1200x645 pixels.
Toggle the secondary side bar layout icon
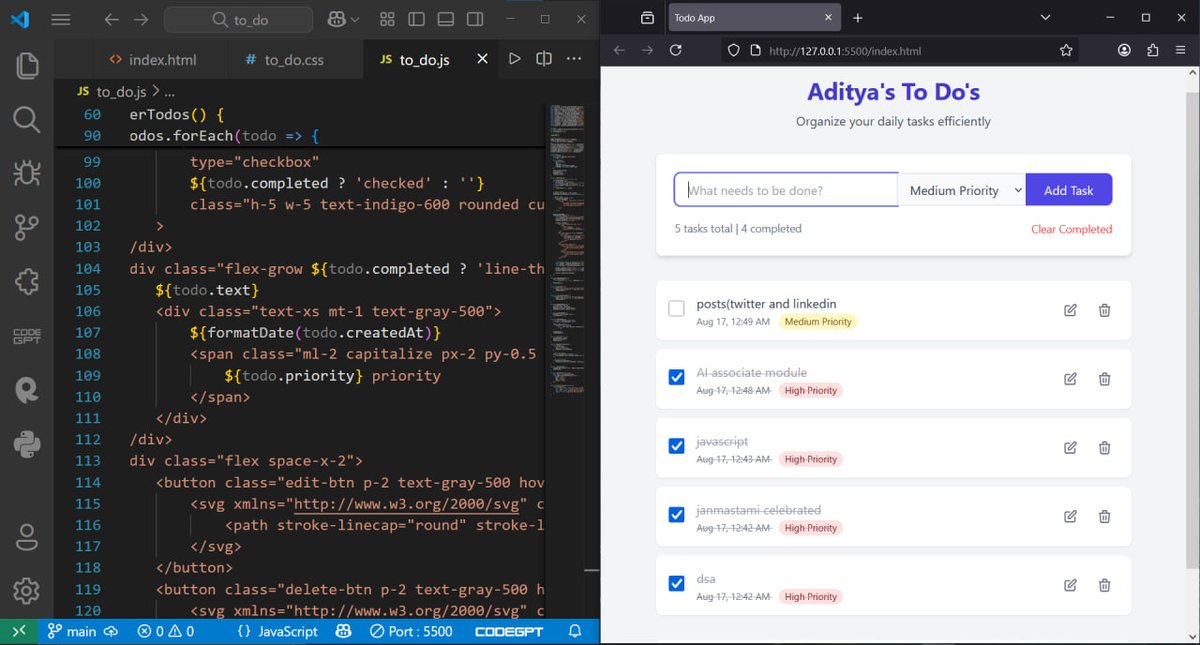[x=475, y=19]
